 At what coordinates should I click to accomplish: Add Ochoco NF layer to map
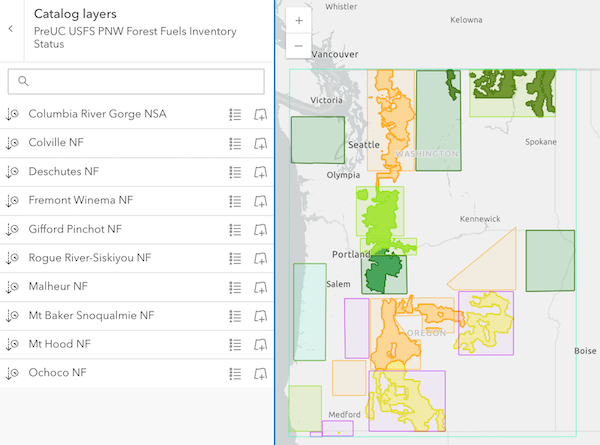[261, 373]
